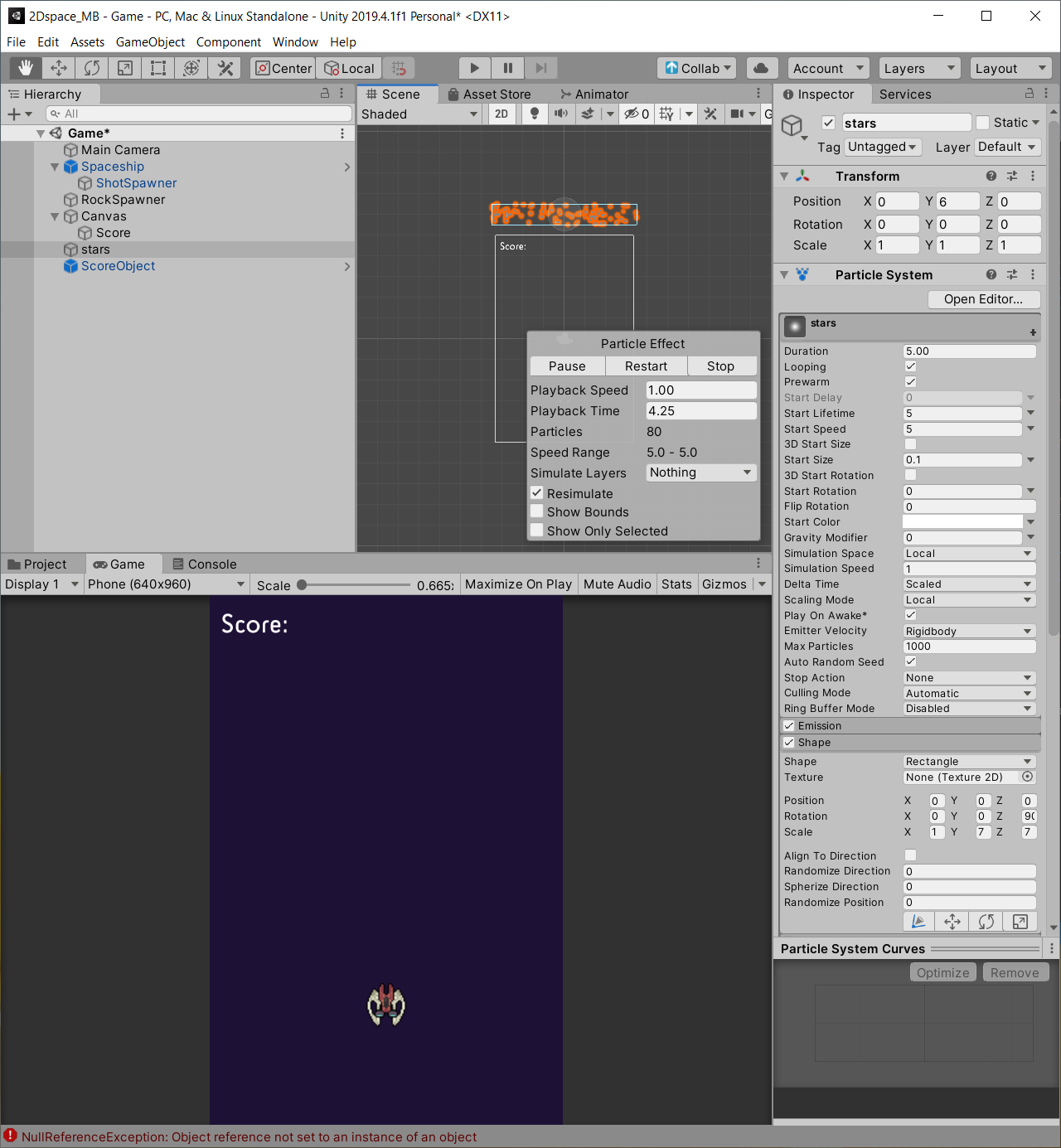Toggle the Auto Random Seed checkbox

[x=910, y=661]
